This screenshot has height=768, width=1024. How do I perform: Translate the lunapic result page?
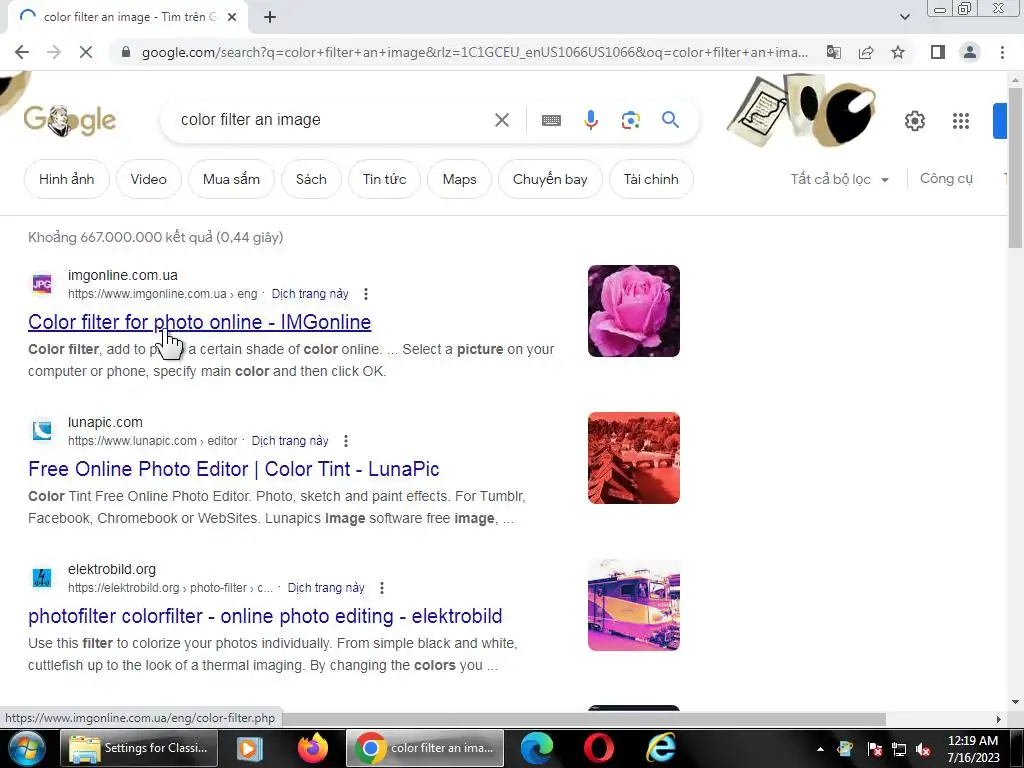(x=290, y=441)
